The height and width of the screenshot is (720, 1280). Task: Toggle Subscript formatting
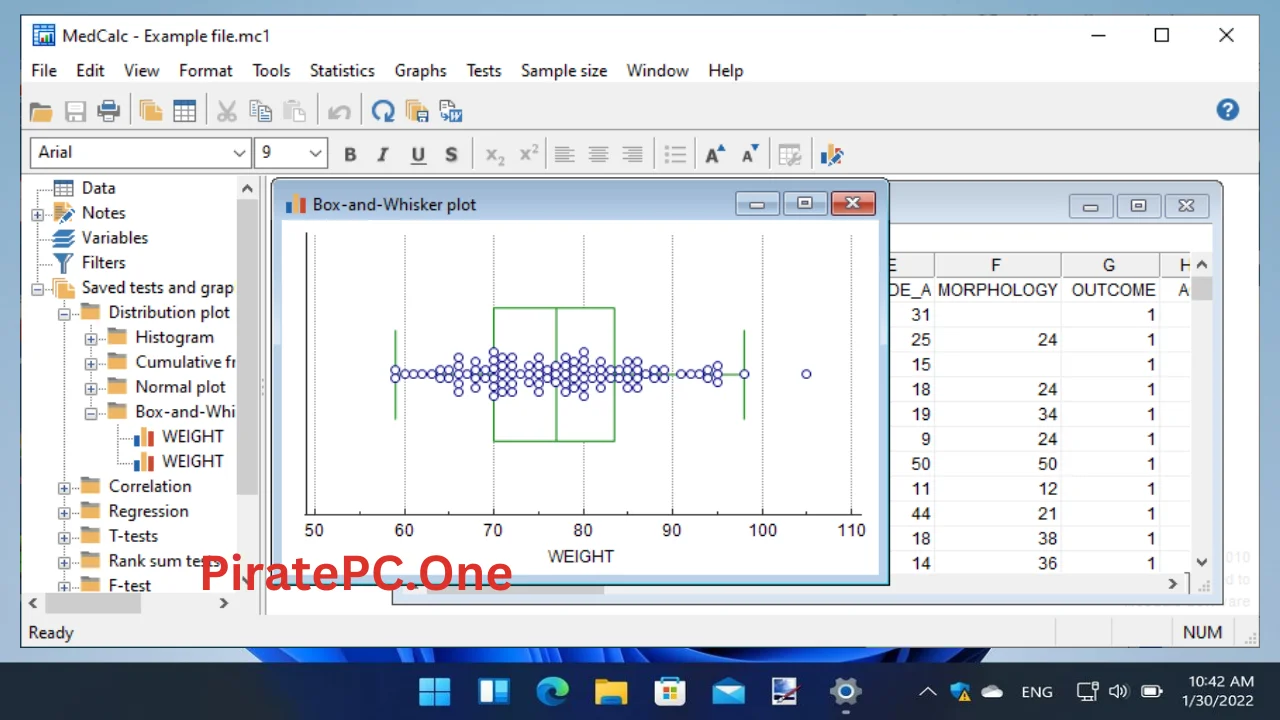click(x=495, y=155)
